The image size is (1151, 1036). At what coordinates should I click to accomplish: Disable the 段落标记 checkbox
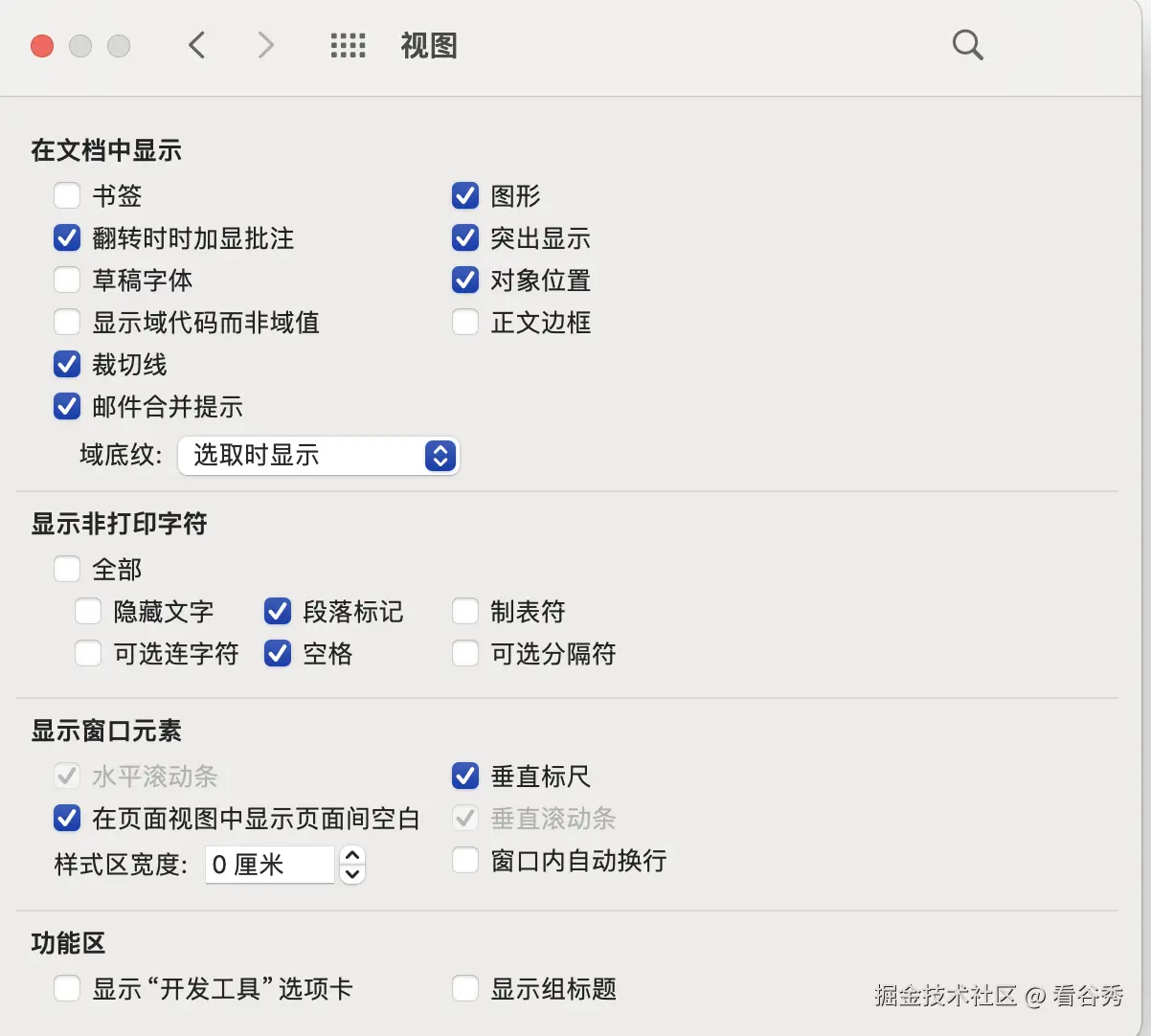[278, 611]
